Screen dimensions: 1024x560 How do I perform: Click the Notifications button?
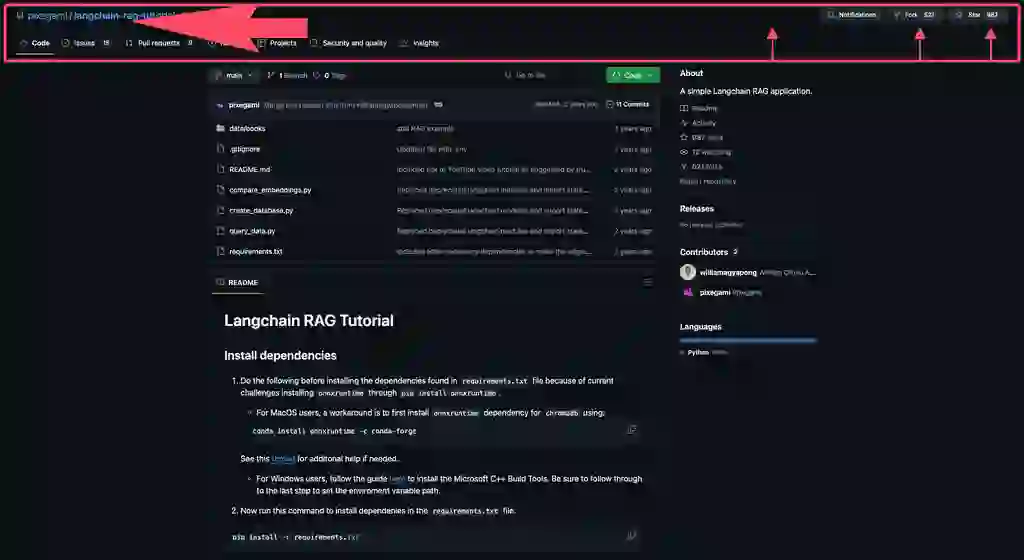point(852,14)
